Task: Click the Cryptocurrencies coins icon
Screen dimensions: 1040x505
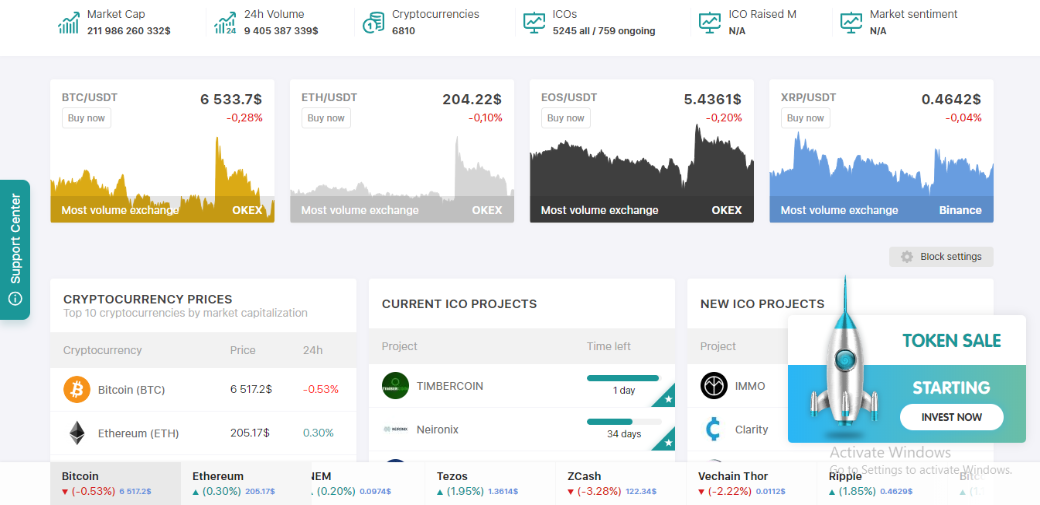Action: click(373, 23)
